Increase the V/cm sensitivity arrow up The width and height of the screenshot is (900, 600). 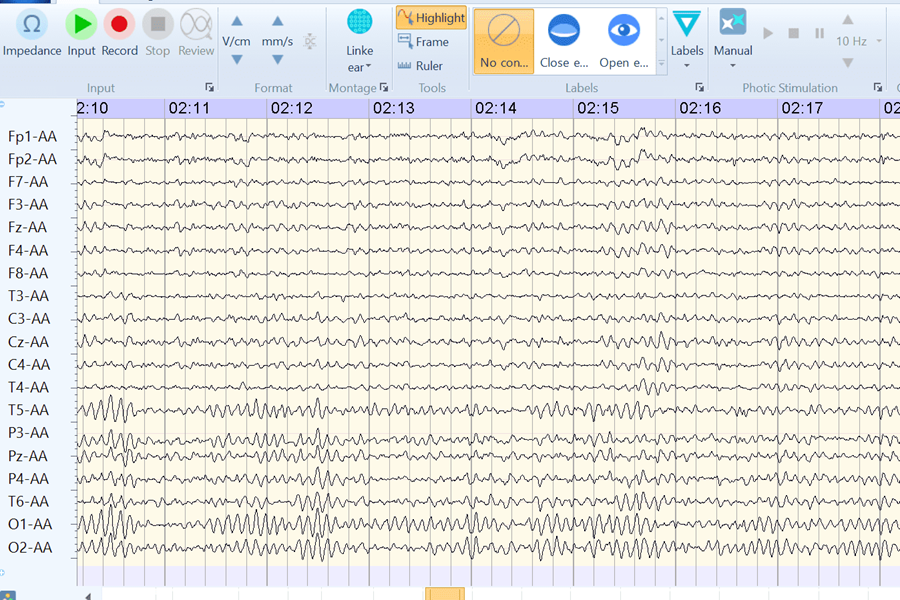236,22
